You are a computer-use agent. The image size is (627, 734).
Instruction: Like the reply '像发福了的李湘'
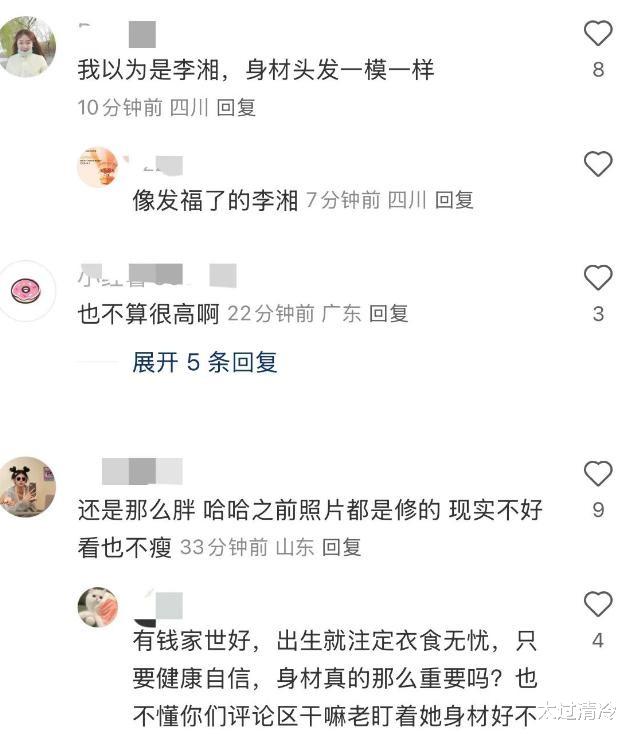click(x=598, y=164)
